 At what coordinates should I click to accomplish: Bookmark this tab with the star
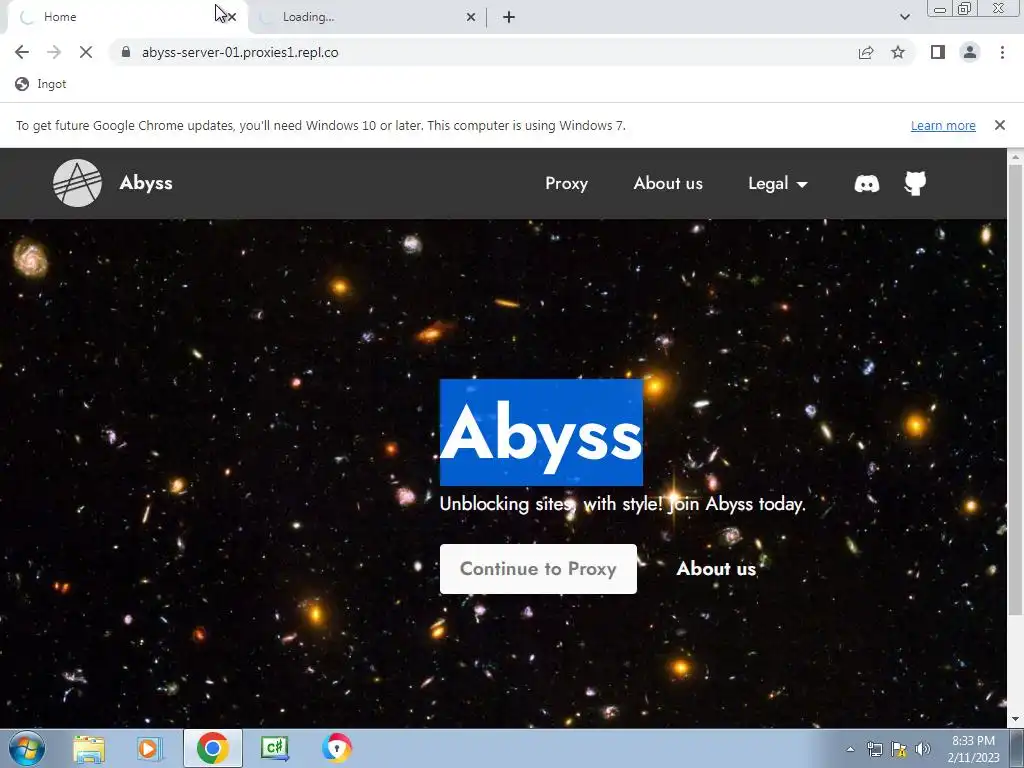(x=898, y=52)
